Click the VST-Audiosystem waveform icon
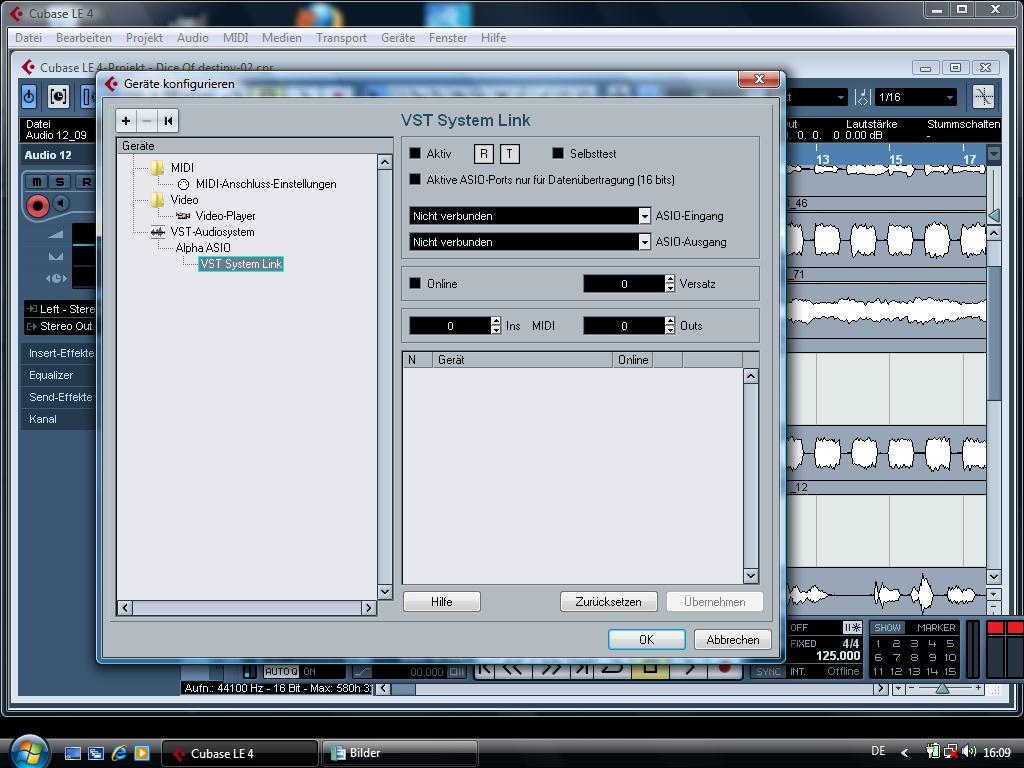This screenshot has width=1024, height=768. tap(157, 232)
